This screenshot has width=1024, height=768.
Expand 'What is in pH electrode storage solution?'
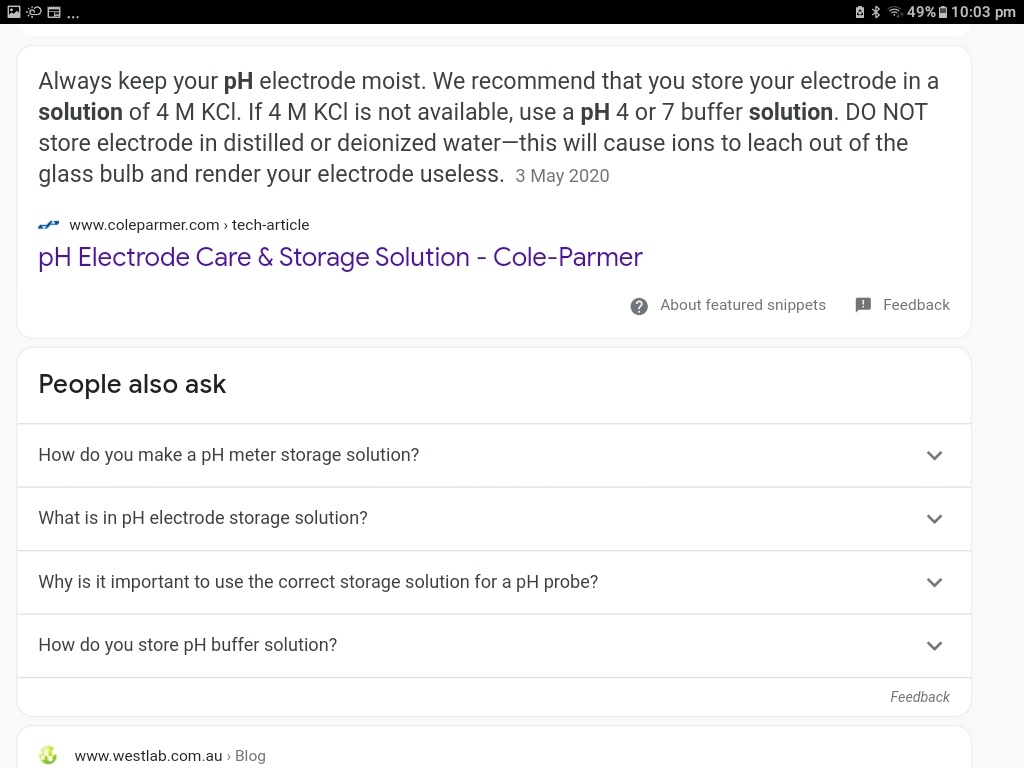pyautogui.click(x=494, y=519)
